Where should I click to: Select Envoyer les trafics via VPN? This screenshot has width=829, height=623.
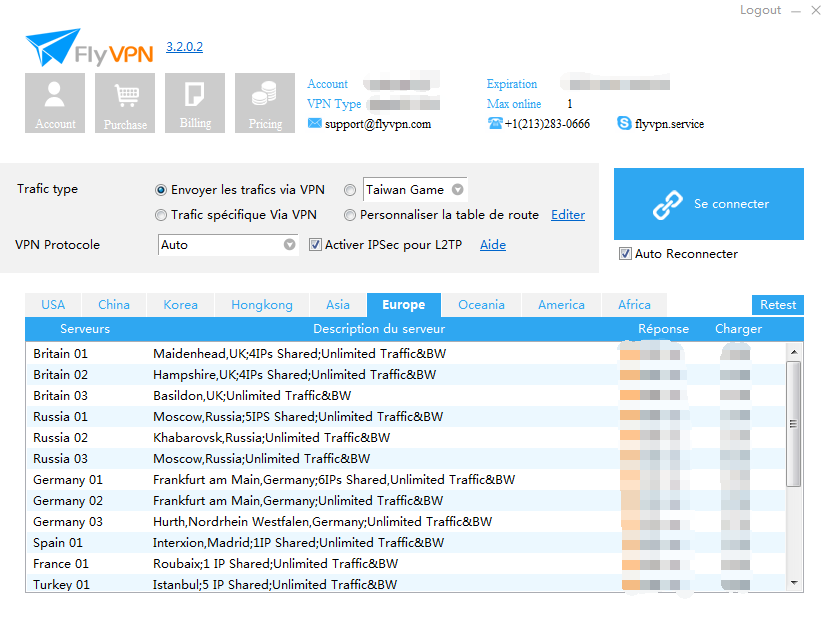pos(161,190)
